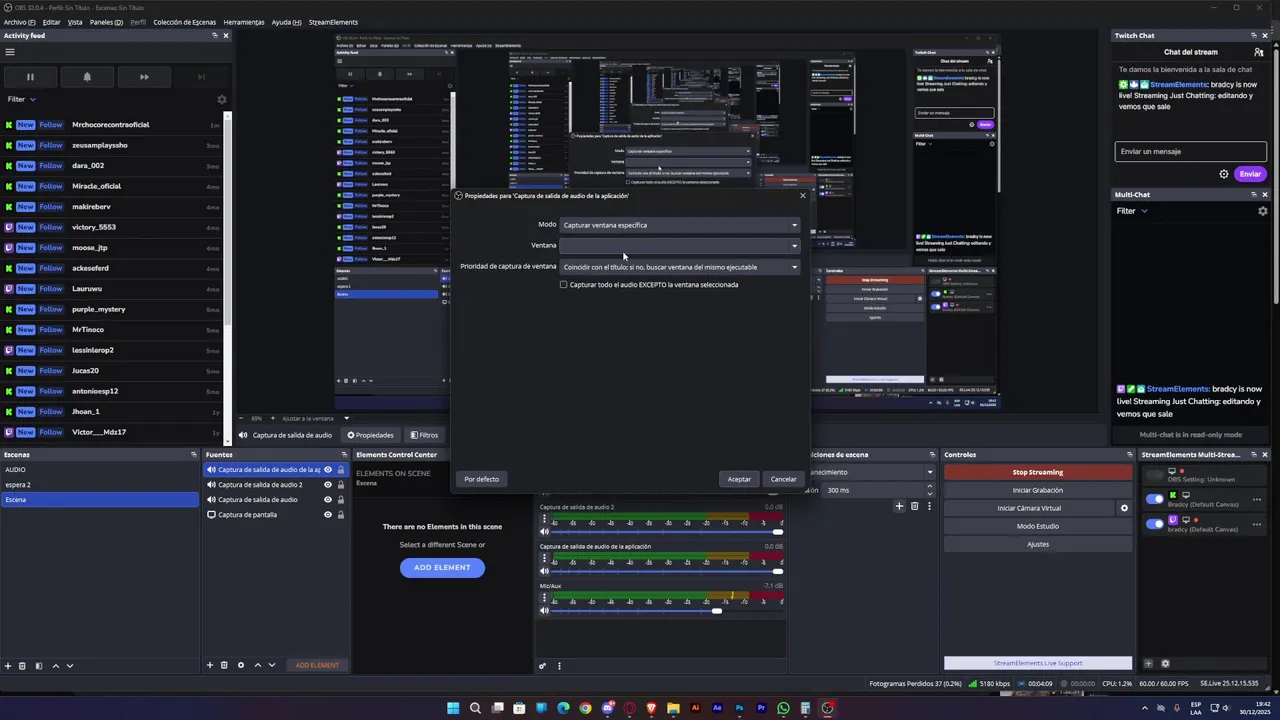Open Multi-Stream panel settings gear

click(1165, 663)
